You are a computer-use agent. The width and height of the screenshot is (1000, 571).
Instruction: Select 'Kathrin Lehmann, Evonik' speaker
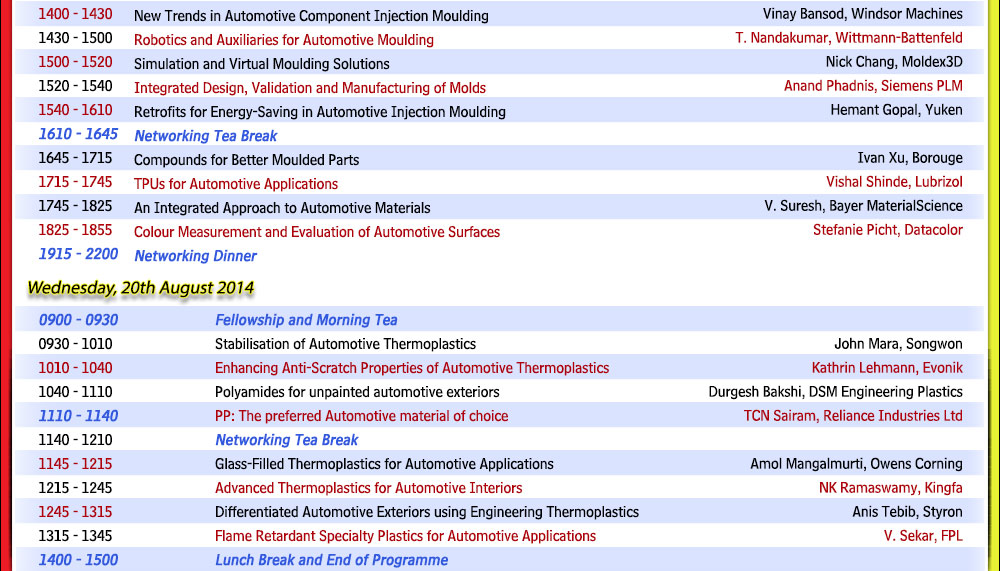click(887, 368)
